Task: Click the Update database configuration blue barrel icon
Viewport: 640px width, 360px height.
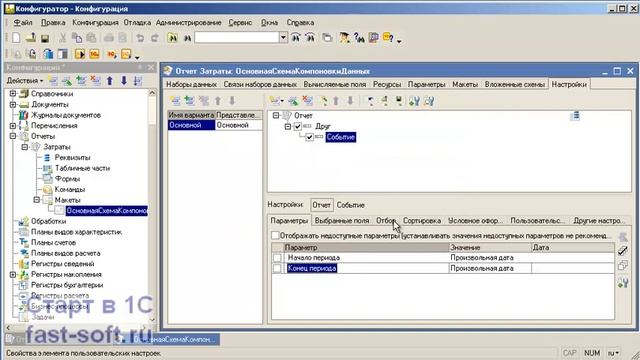Action: pyautogui.click(x=48, y=54)
